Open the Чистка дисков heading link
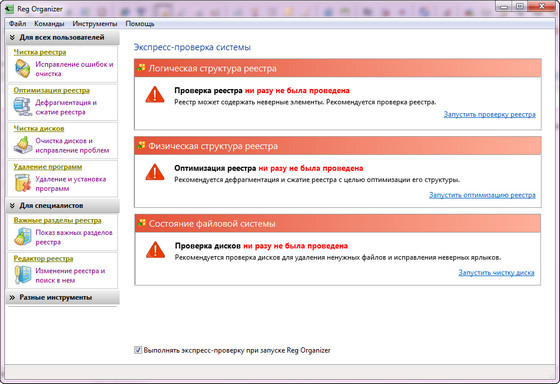560x384 pixels. point(39,129)
